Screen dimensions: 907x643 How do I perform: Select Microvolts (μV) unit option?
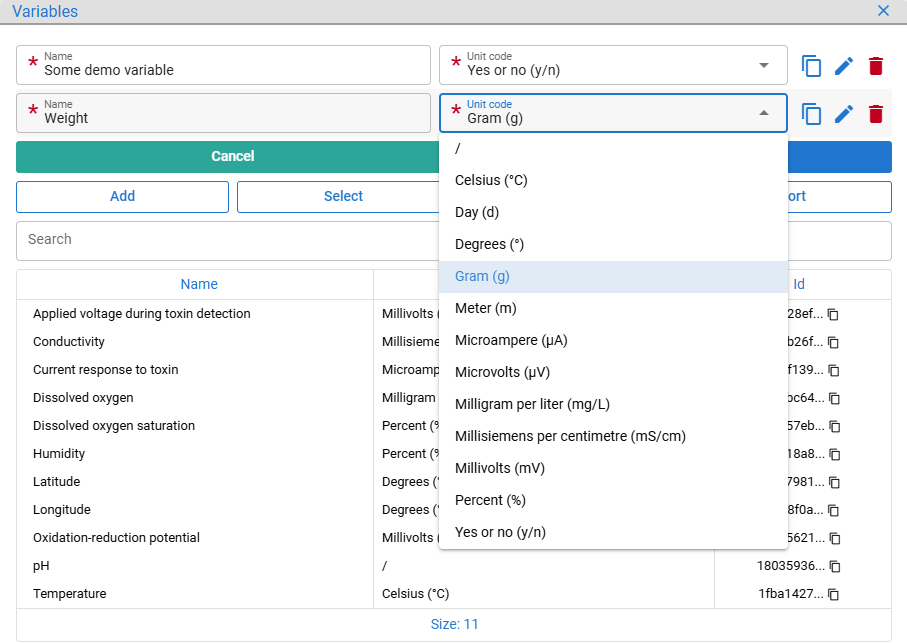[613, 372]
